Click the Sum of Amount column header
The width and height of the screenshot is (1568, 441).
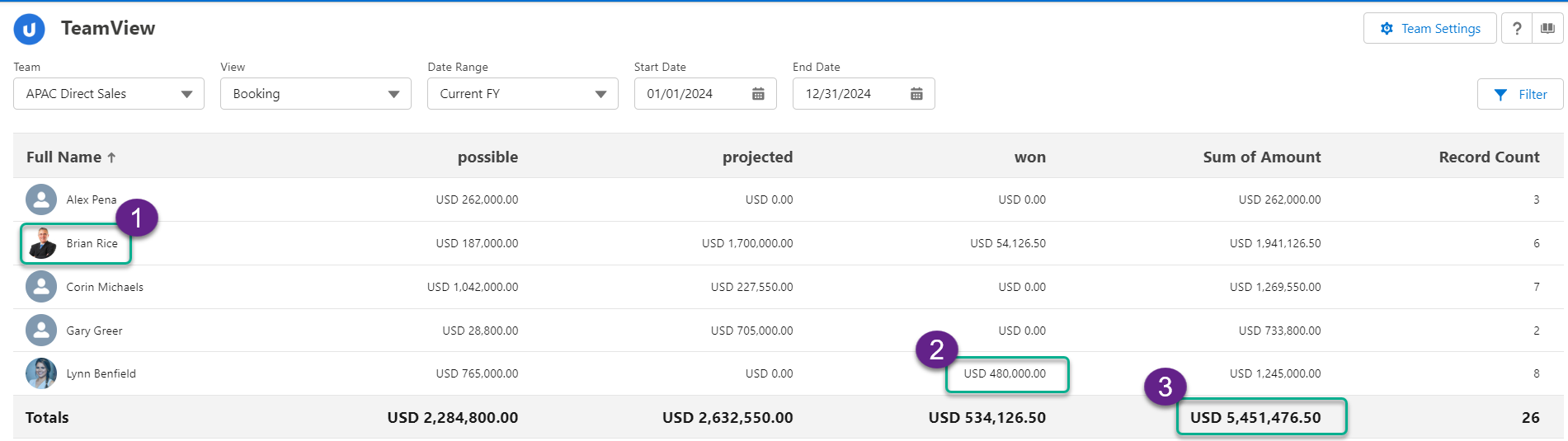[x=1261, y=157]
